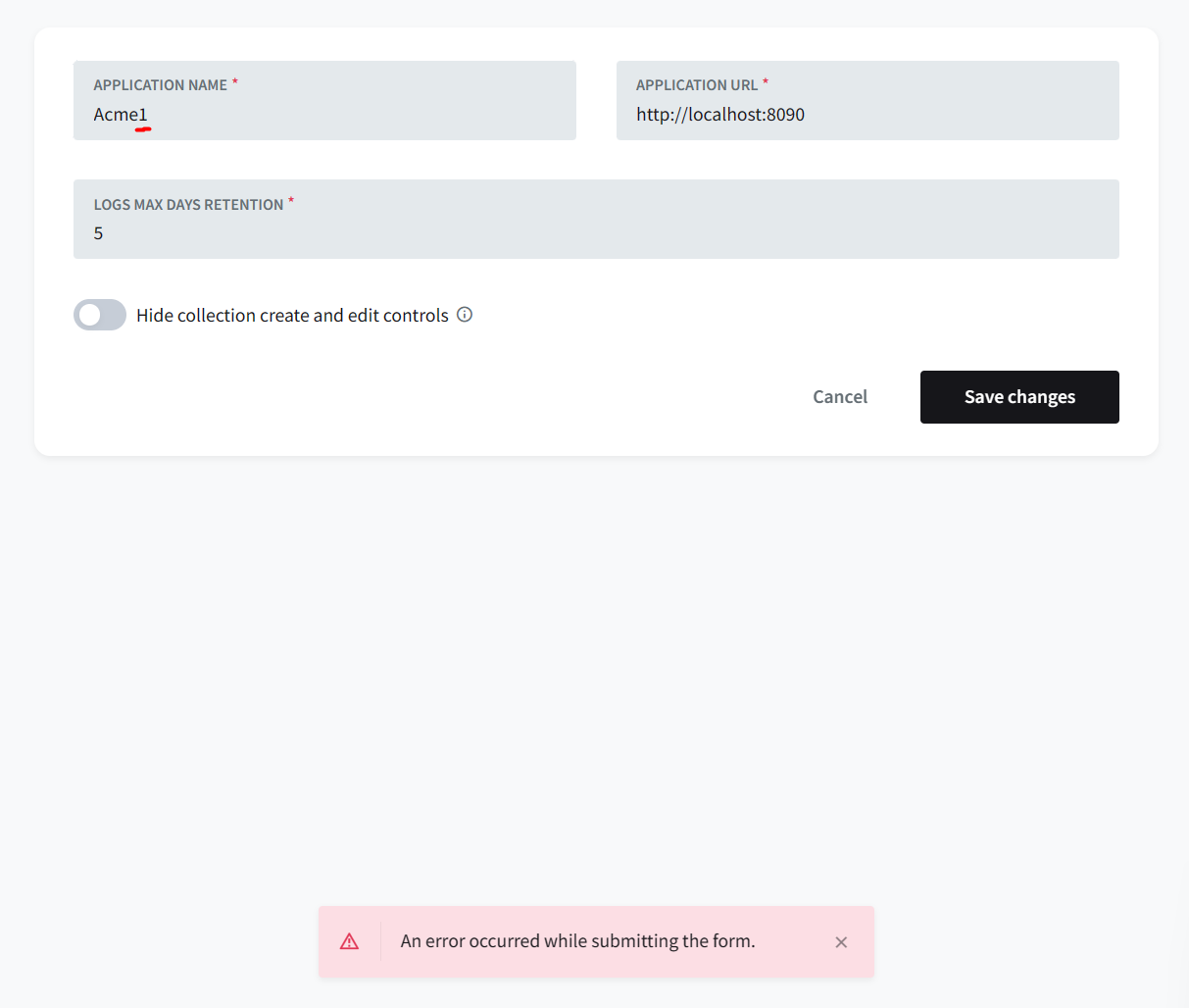1189x1008 pixels.
Task: Click the Application Name field label
Action: pos(160,84)
